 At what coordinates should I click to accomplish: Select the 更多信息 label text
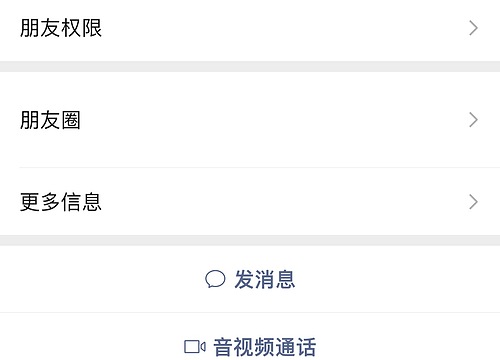point(61,202)
